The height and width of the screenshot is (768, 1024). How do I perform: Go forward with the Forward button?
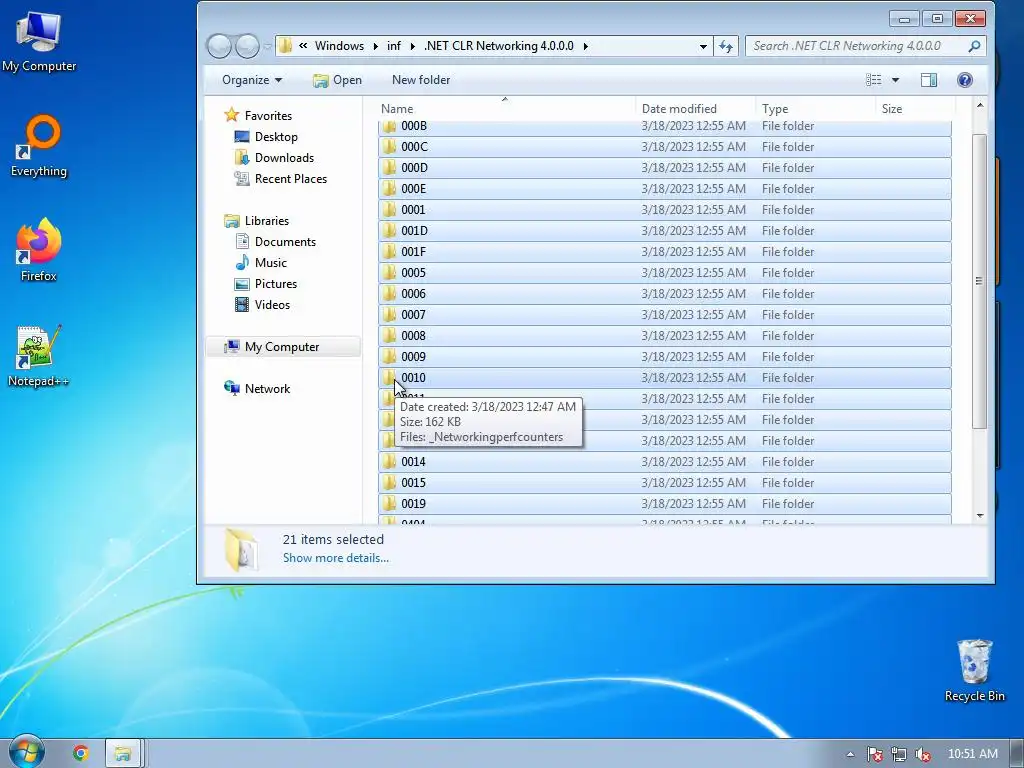click(247, 46)
